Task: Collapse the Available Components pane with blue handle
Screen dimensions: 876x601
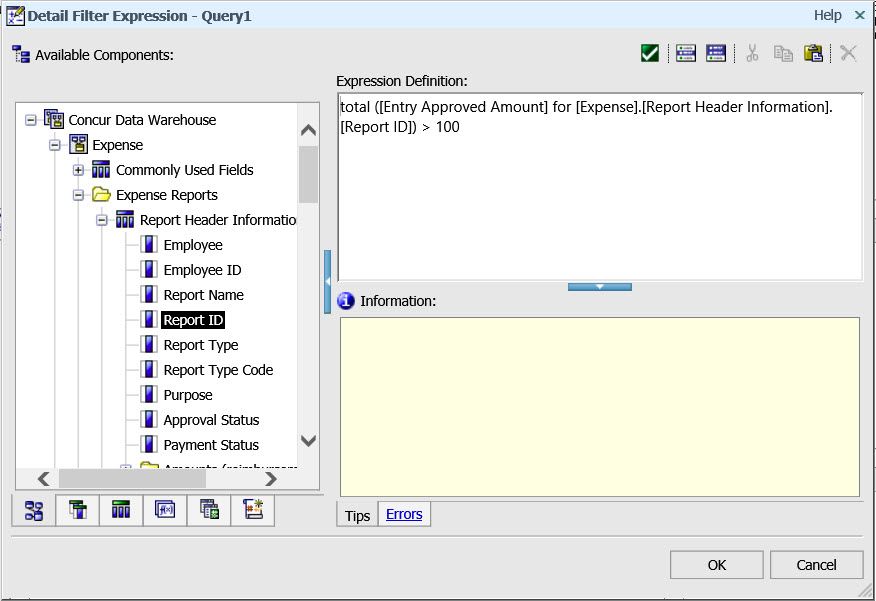Action: tap(327, 282)
